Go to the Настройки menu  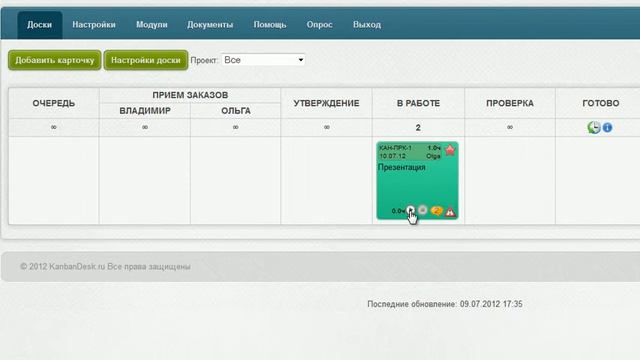coord(94,25)
